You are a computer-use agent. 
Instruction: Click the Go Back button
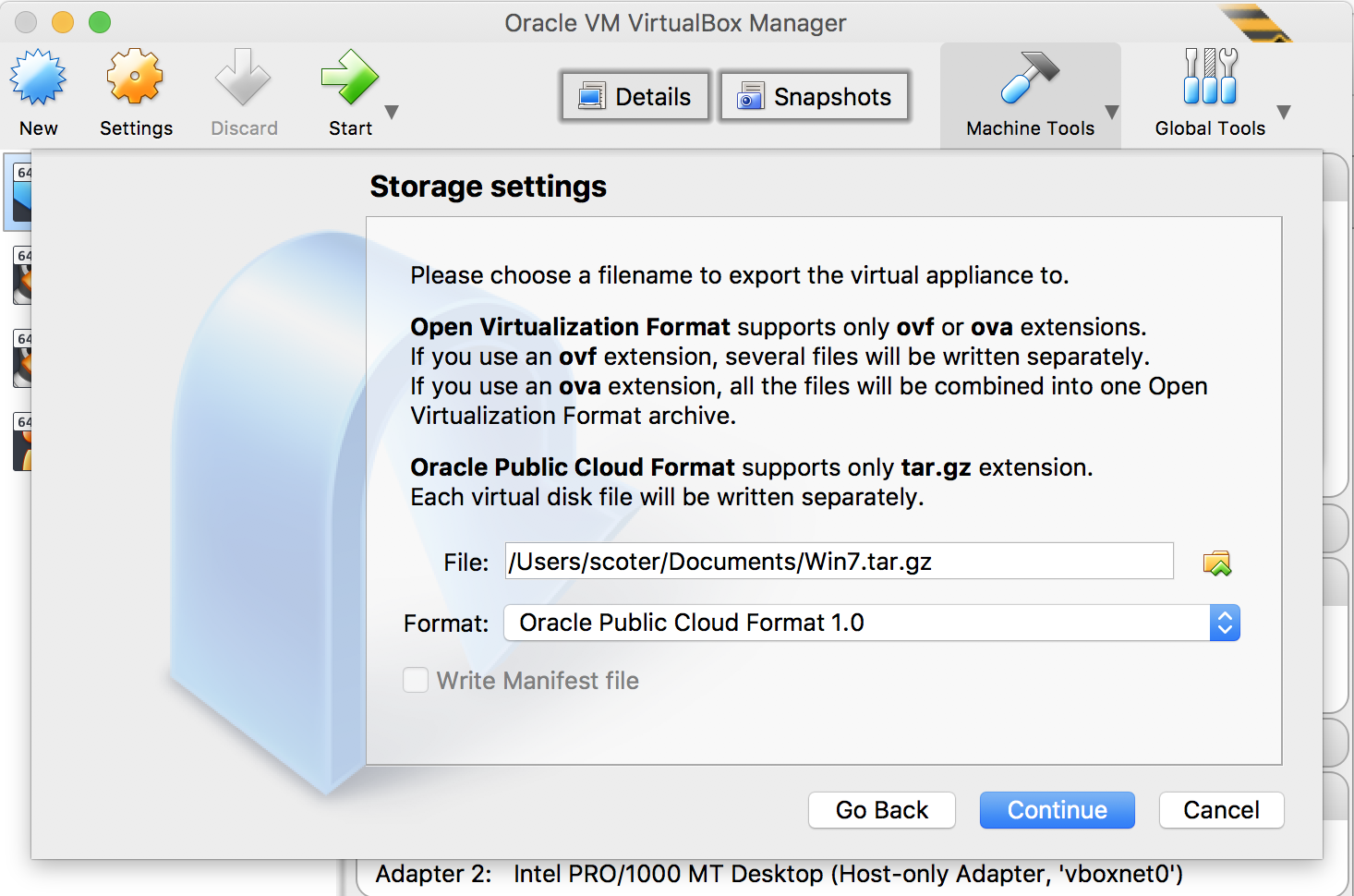coord(881,810)
